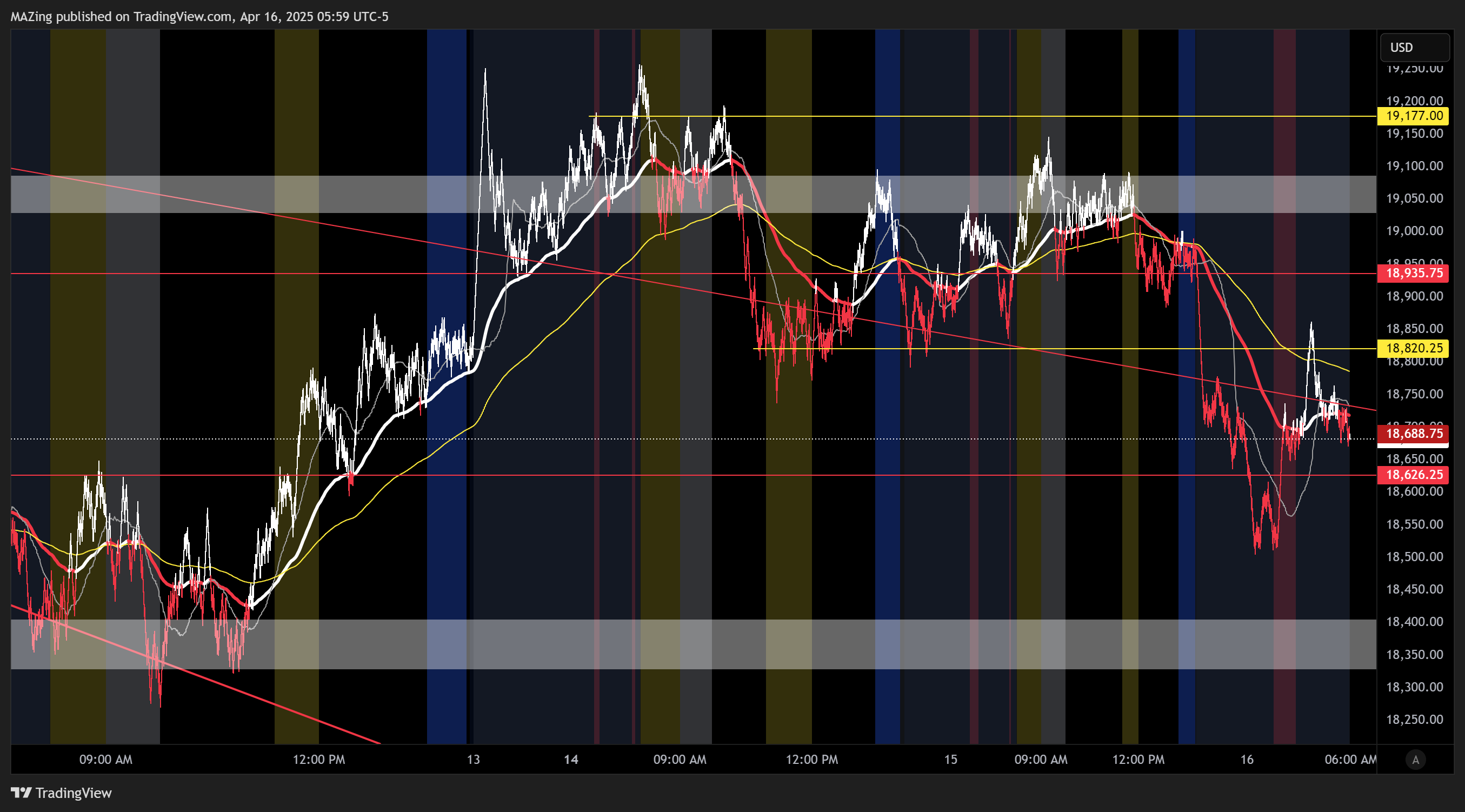Image resolution: width=1465 pixels, height=812 pixels.
Task: Click date label 16 on time axis
Action: [1247, 759]
